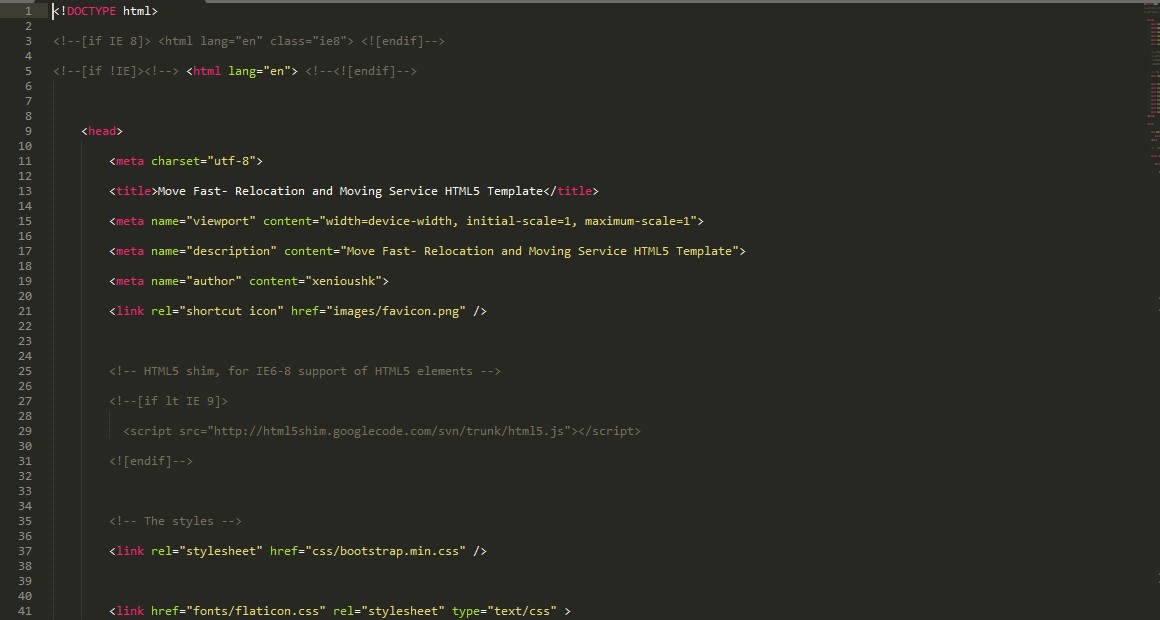1160x620 pixels.
Task: Click the html lang="en" tag on line 5
Action: [242, 71]
